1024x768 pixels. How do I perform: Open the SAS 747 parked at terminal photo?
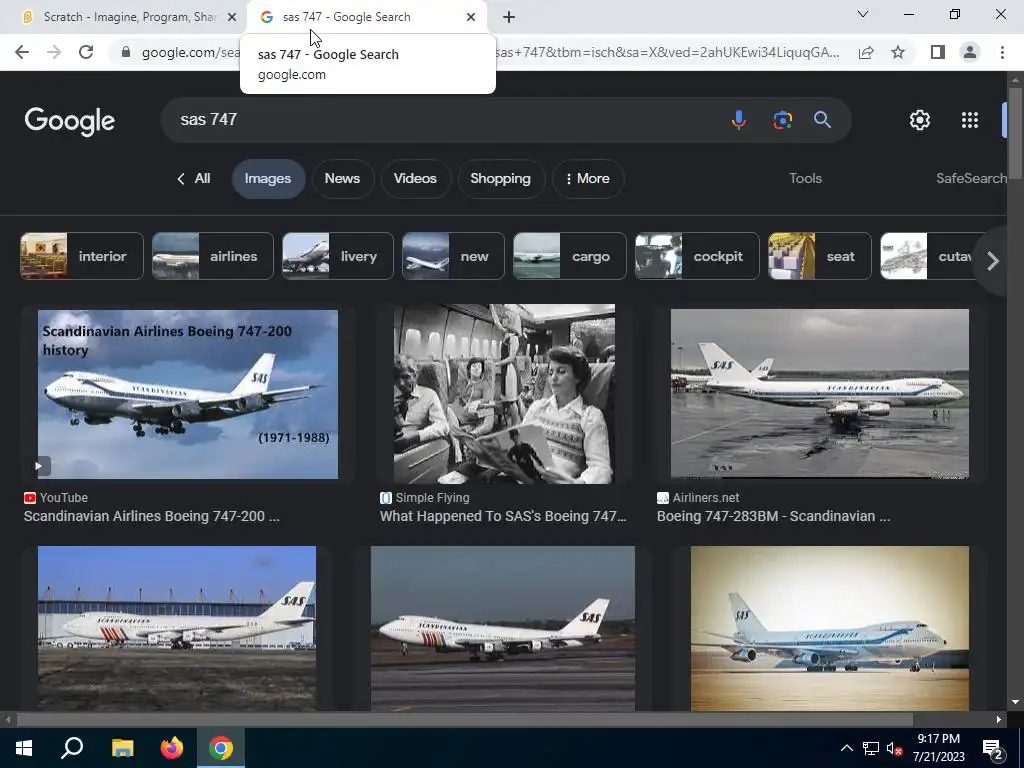tap(177, 628)
